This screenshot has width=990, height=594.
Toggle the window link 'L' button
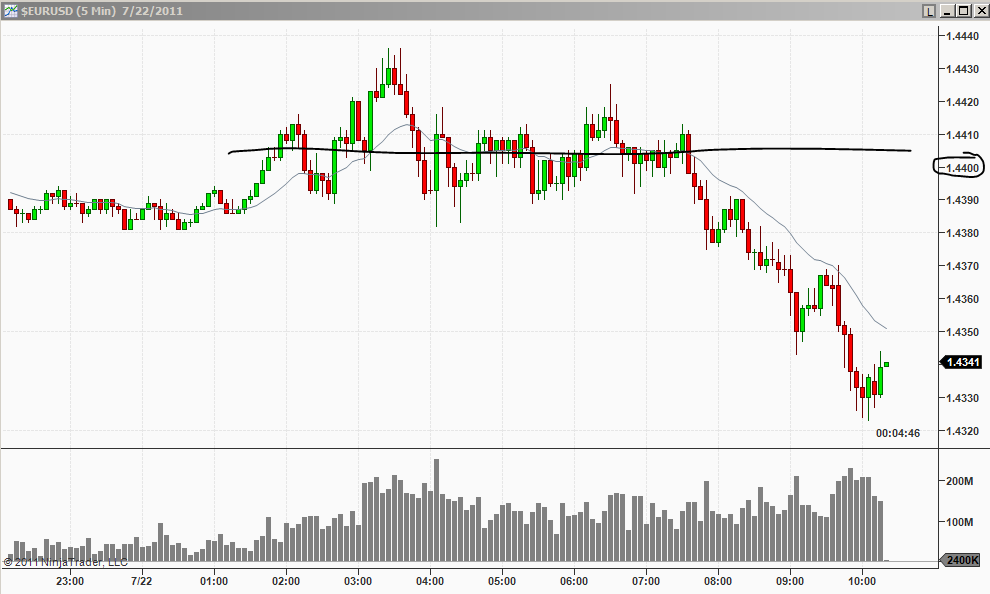pos(928,11)
